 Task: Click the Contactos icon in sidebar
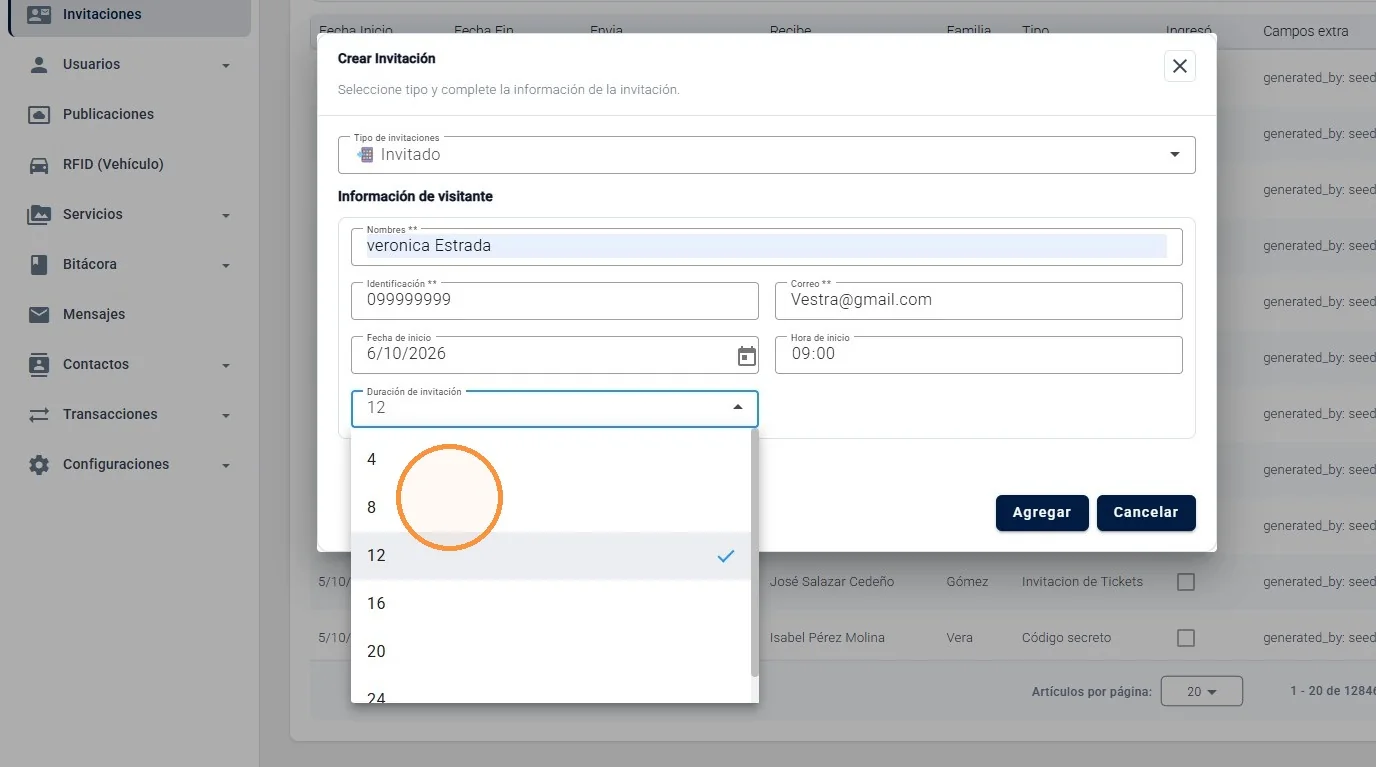[x=39, y=364]
